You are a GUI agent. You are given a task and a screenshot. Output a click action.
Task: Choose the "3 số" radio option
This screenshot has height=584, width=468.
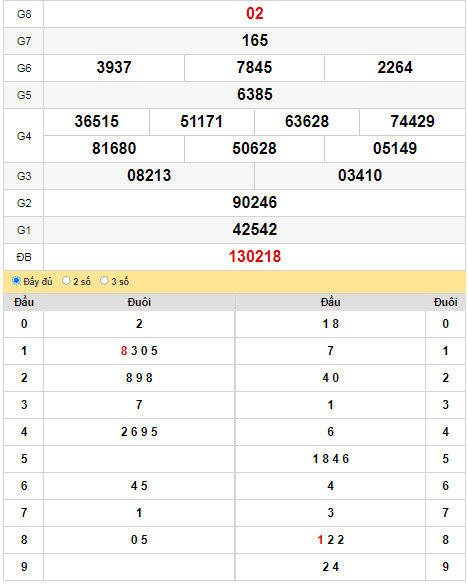[104, 280]
